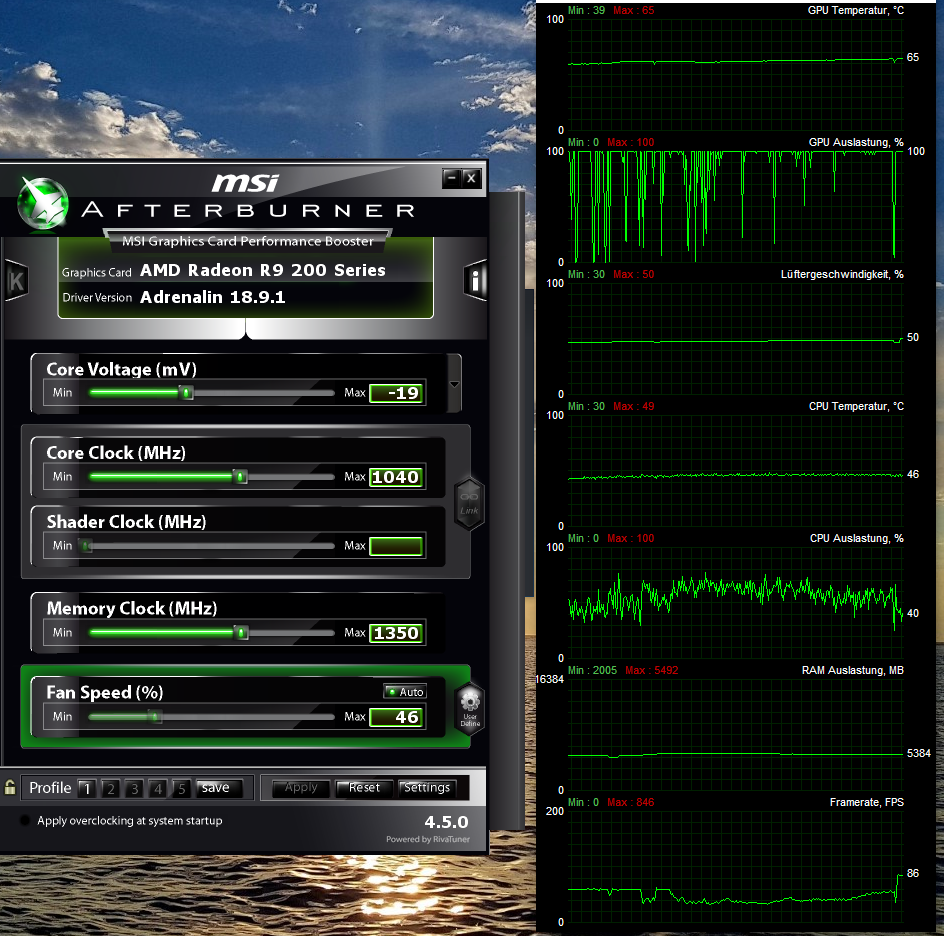The height and width of the screenshot is (936, 944).
Task: Select profile slot 5
Action: tap(182, 789)
